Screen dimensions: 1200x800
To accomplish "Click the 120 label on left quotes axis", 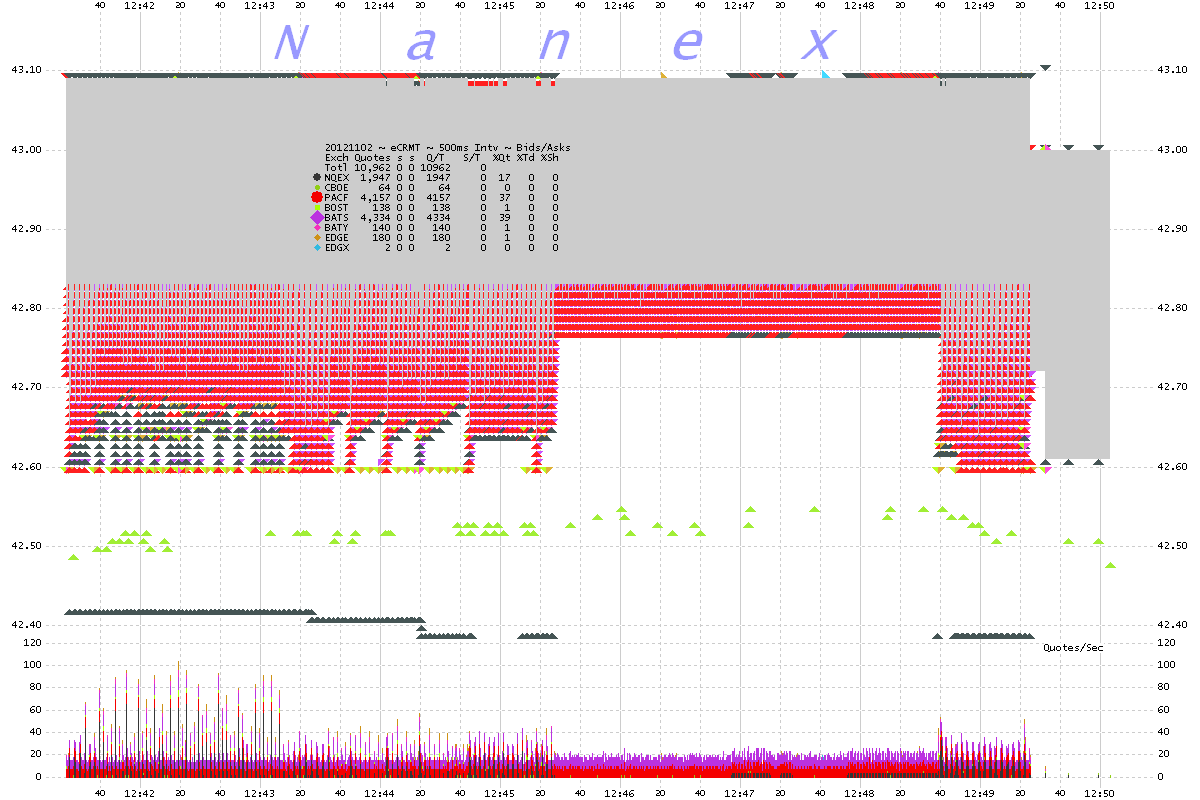I will (x=34, y=643).
